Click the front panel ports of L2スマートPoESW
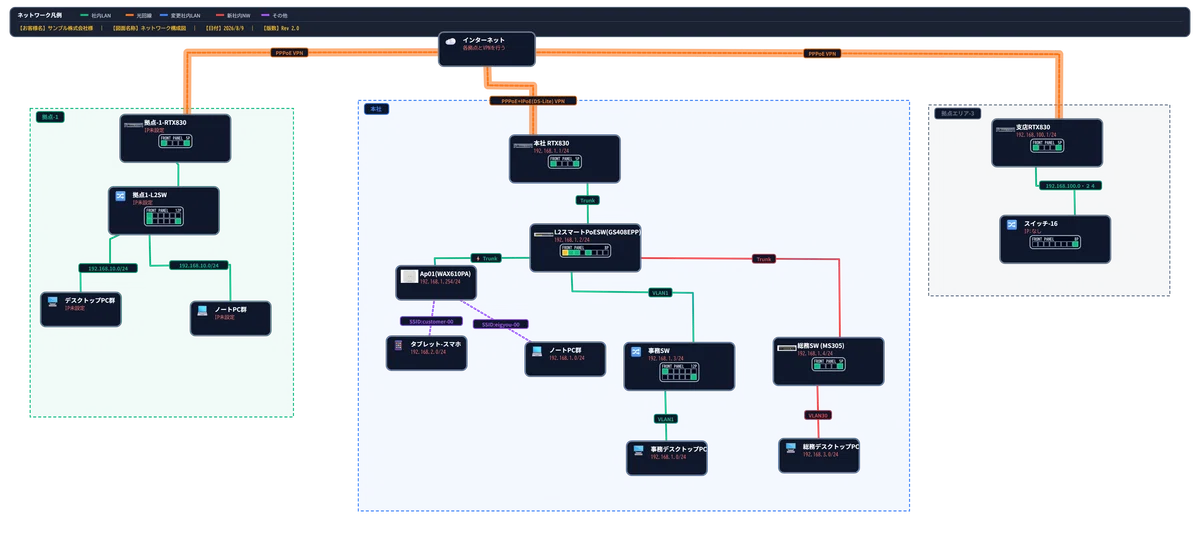This screenshot has height=541, width=1200. [585, 252]
